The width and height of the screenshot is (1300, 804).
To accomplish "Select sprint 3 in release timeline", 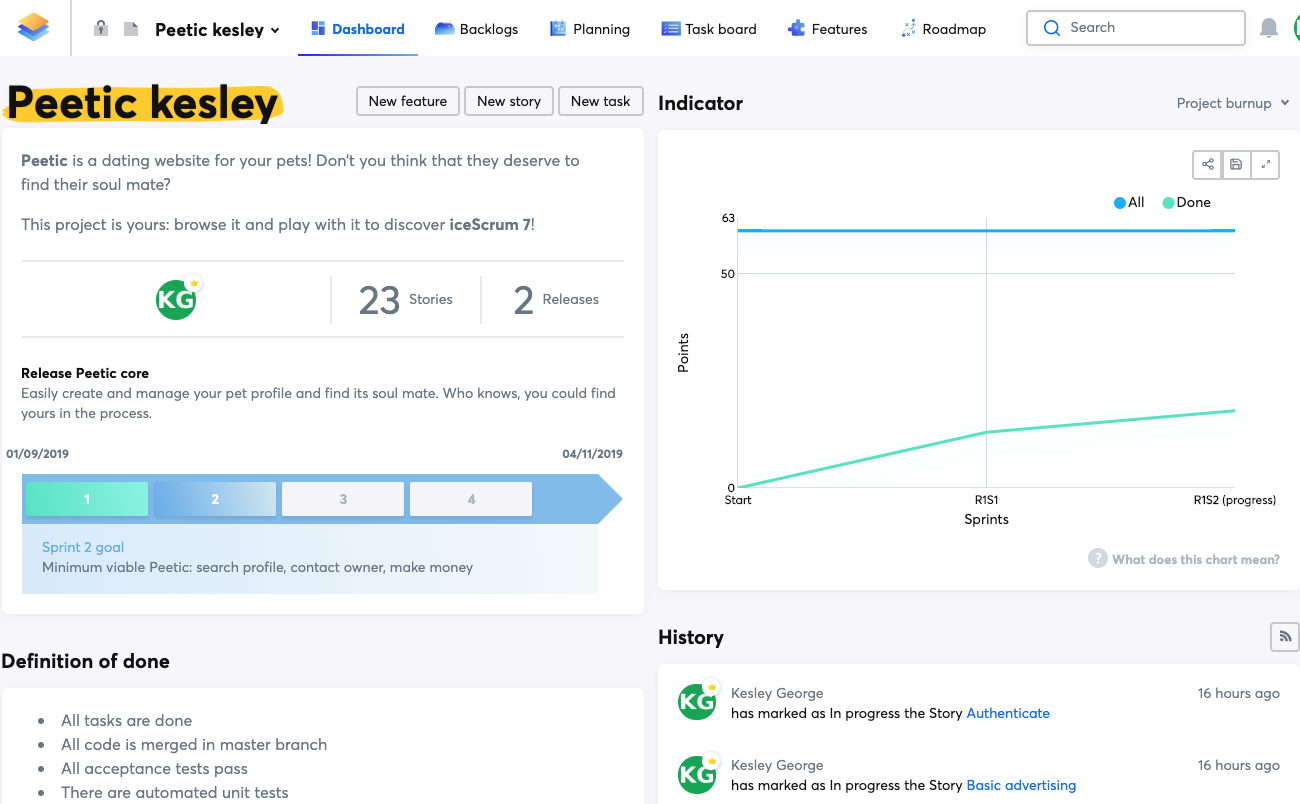I will [x=343, y=499].
